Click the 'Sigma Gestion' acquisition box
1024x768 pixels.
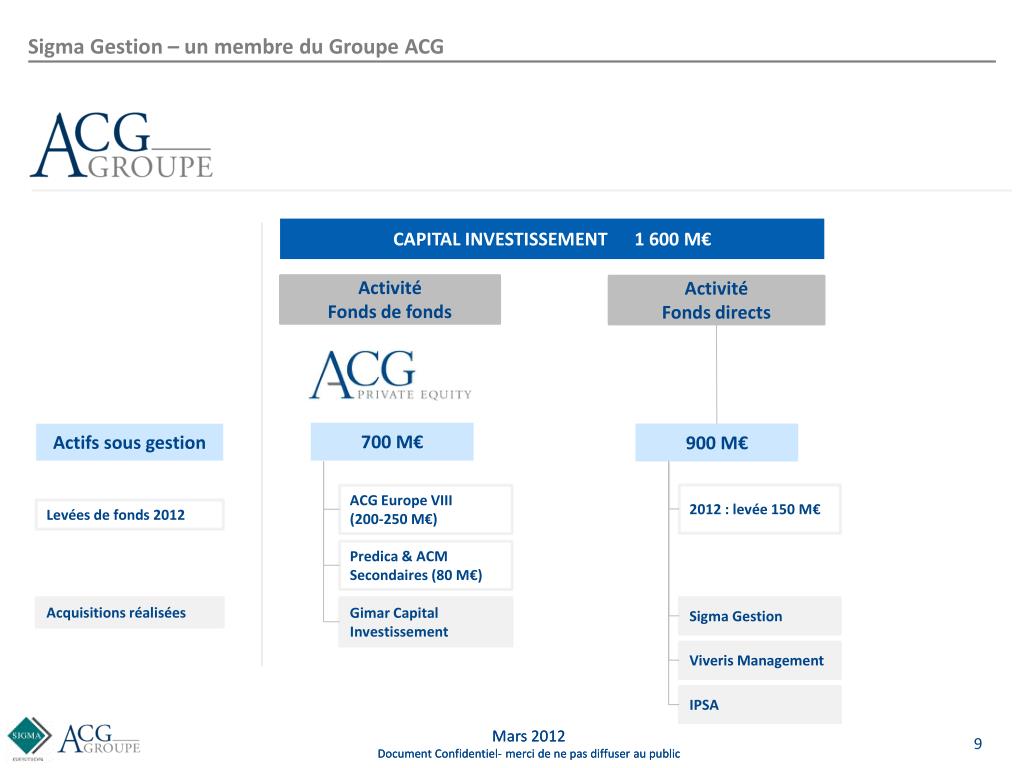(760, 616)
